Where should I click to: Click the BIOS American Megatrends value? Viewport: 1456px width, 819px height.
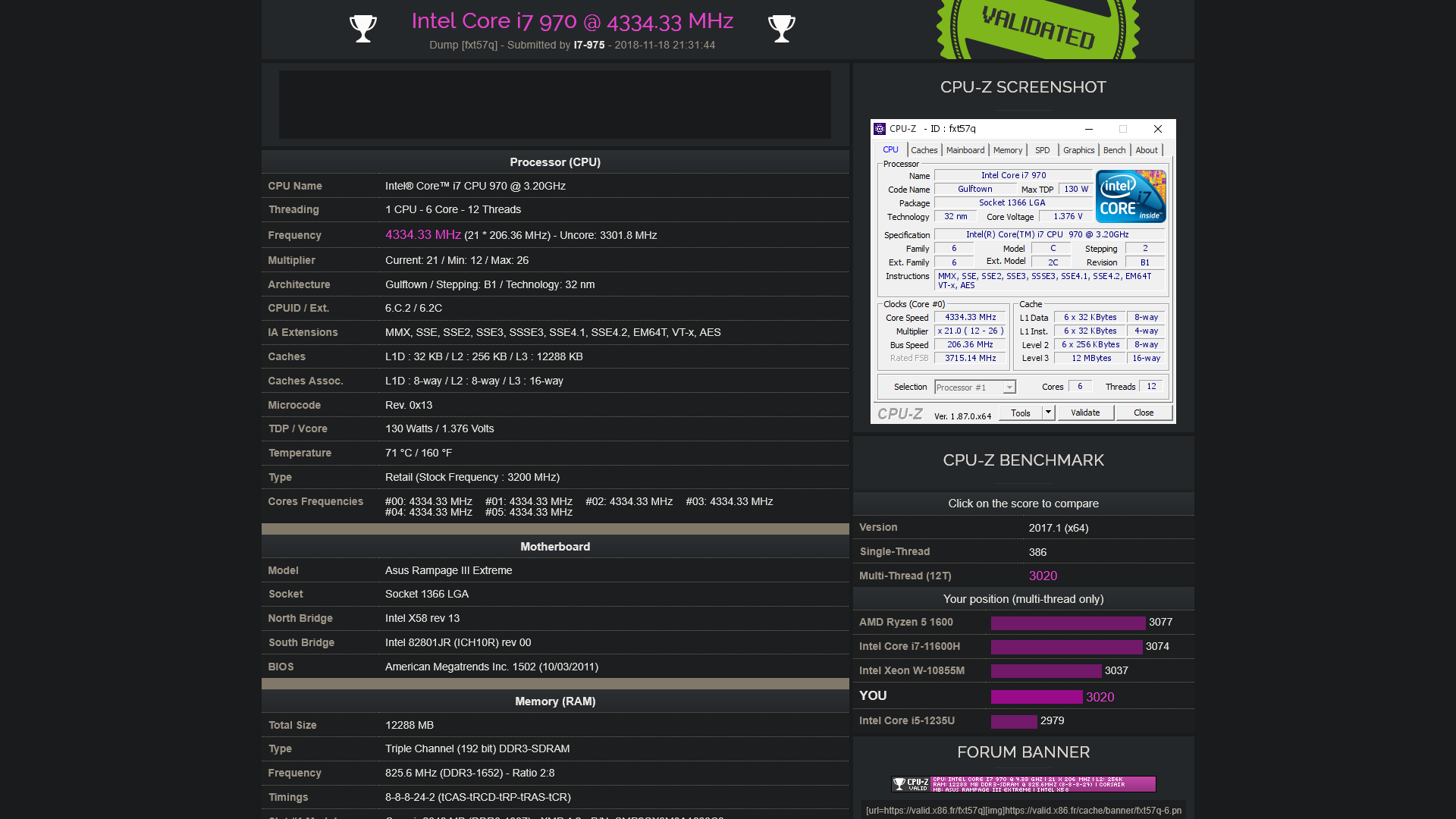491,667
